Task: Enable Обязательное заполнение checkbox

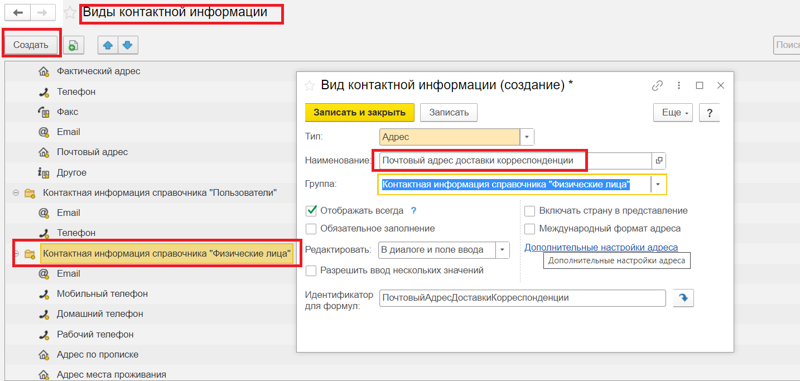Action: coord(311,228)
